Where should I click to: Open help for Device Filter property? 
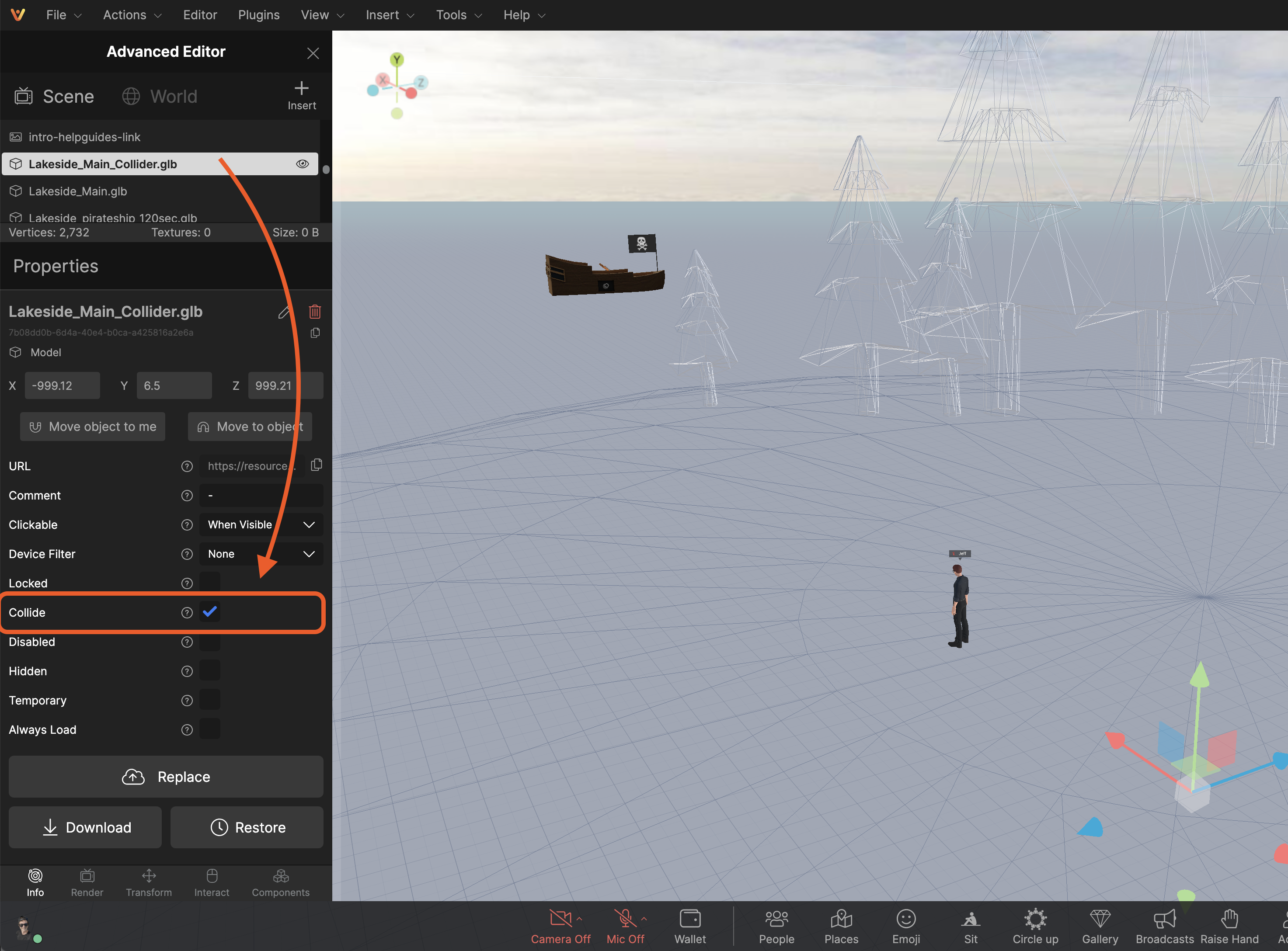[187, 554]
